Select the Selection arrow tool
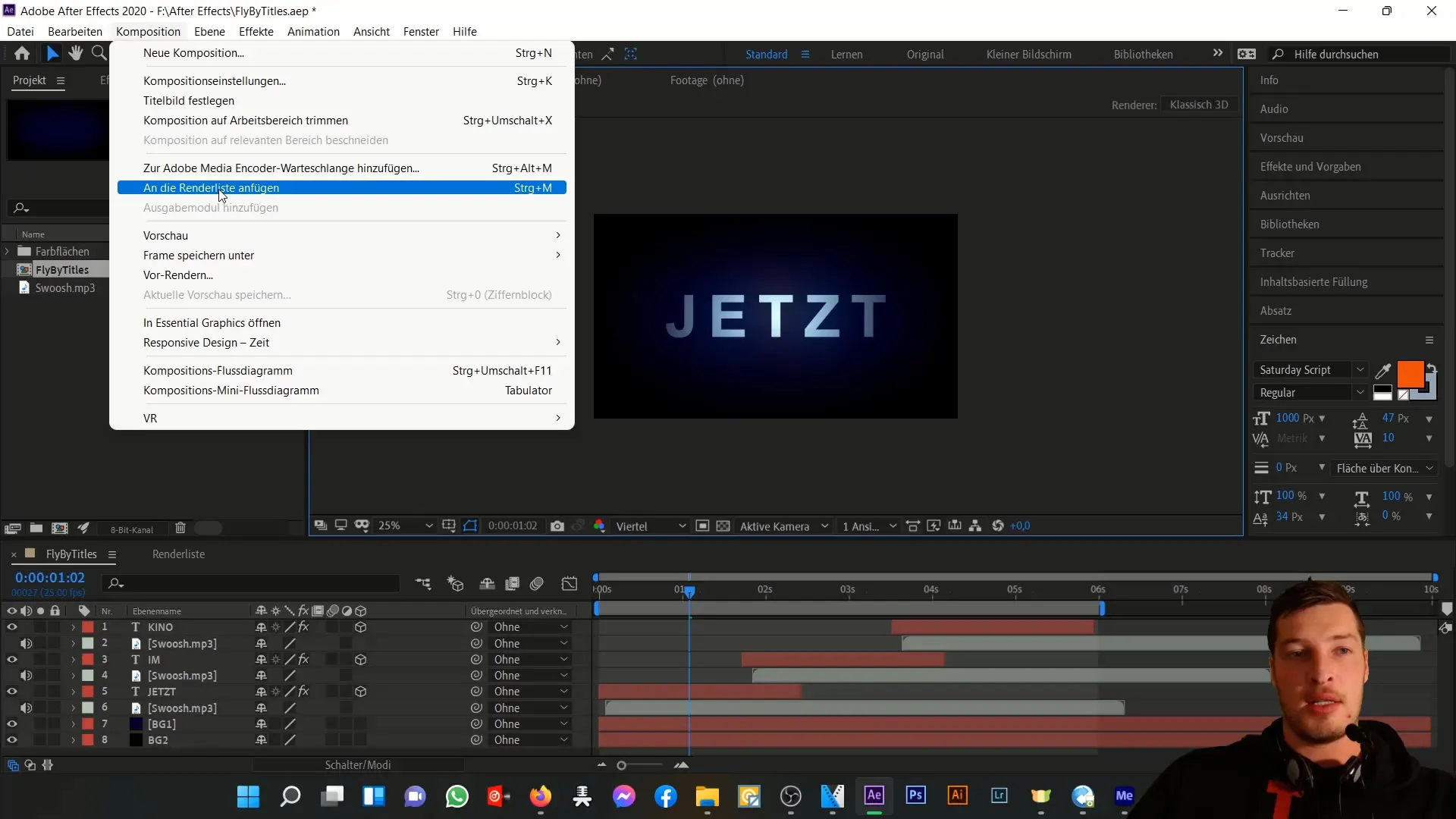Image resolution: width=1456 pixels, height=819 pixels. pos(52,54)
